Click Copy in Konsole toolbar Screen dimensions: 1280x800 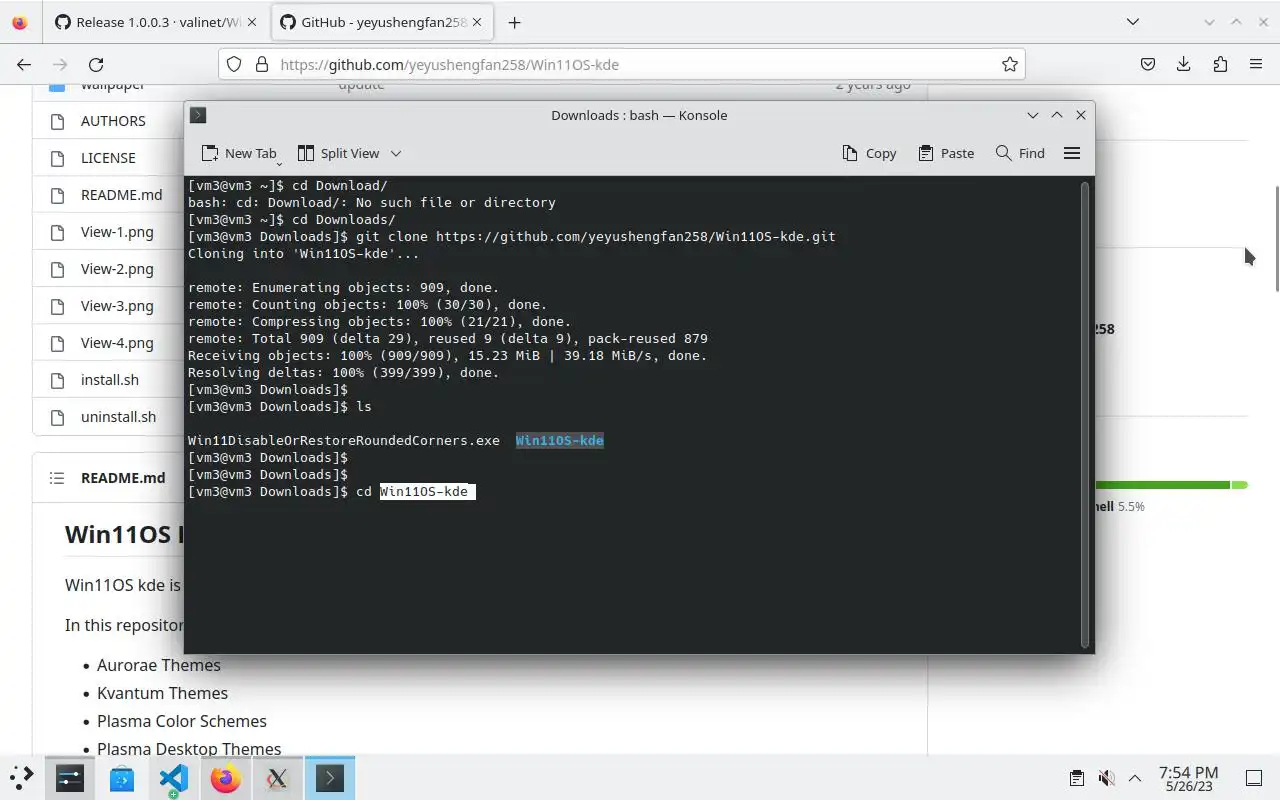coord(869,153)
